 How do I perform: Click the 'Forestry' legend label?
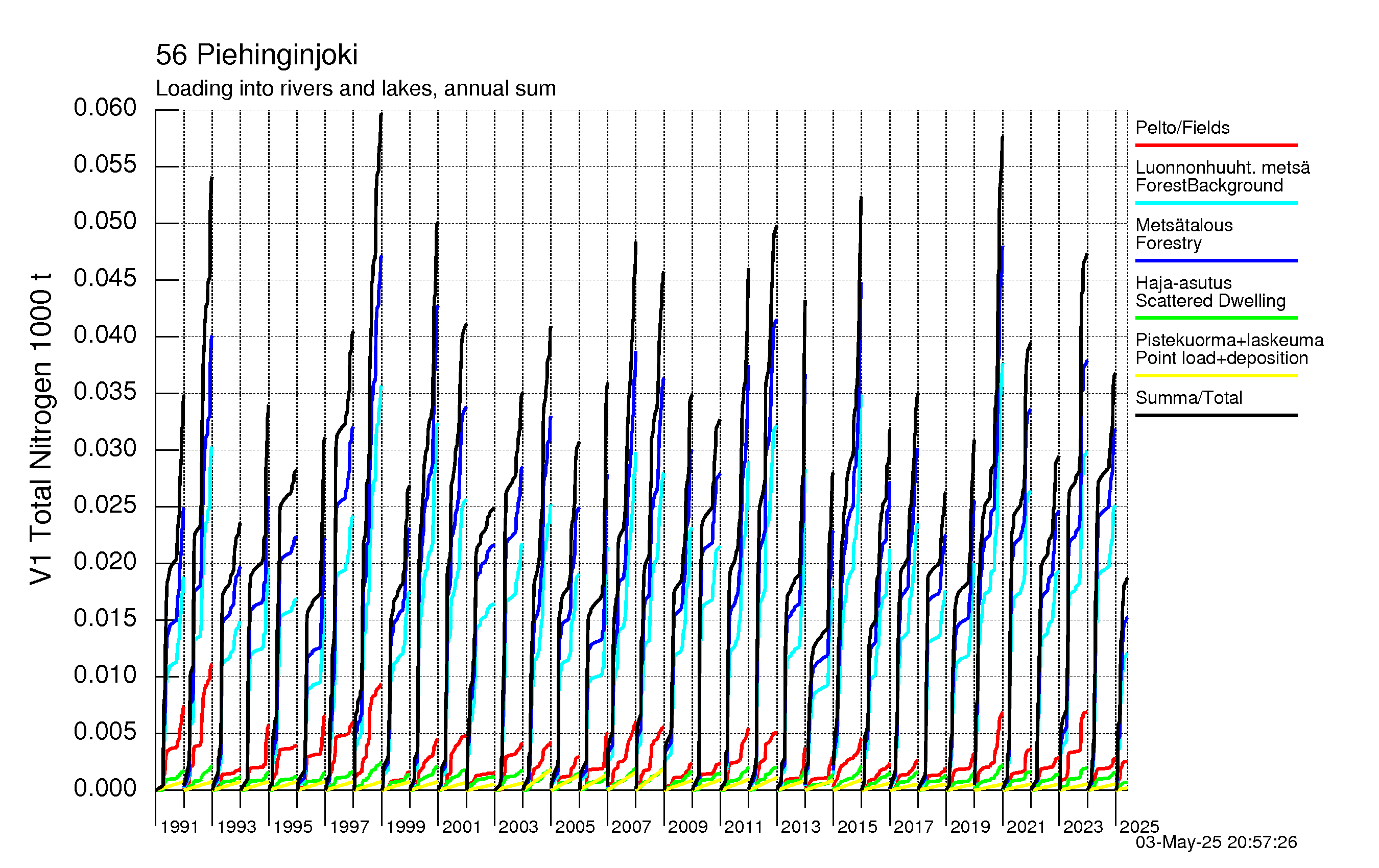coord(1168,244)
